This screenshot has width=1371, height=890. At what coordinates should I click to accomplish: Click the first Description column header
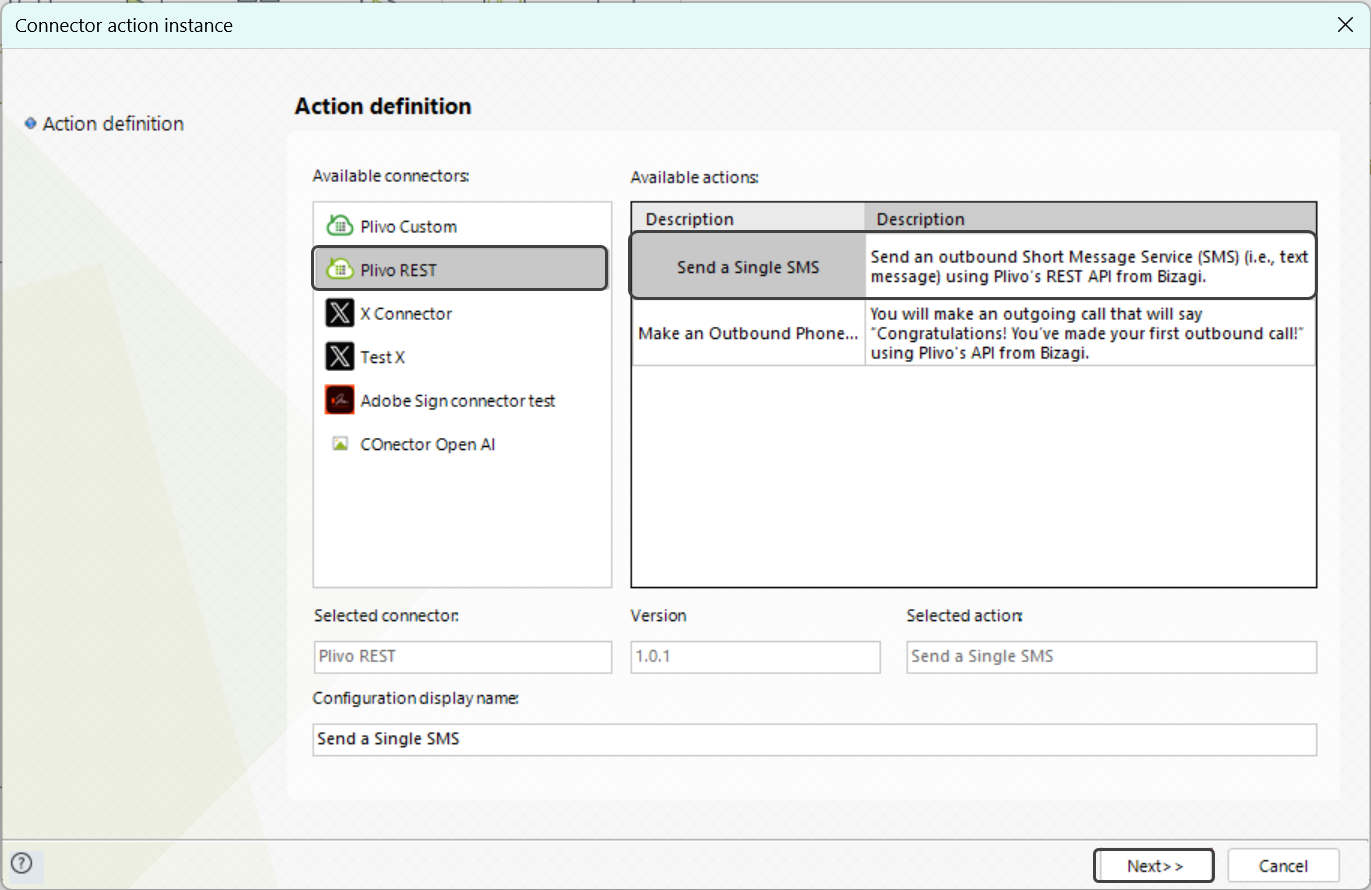(x=748, y=218)
